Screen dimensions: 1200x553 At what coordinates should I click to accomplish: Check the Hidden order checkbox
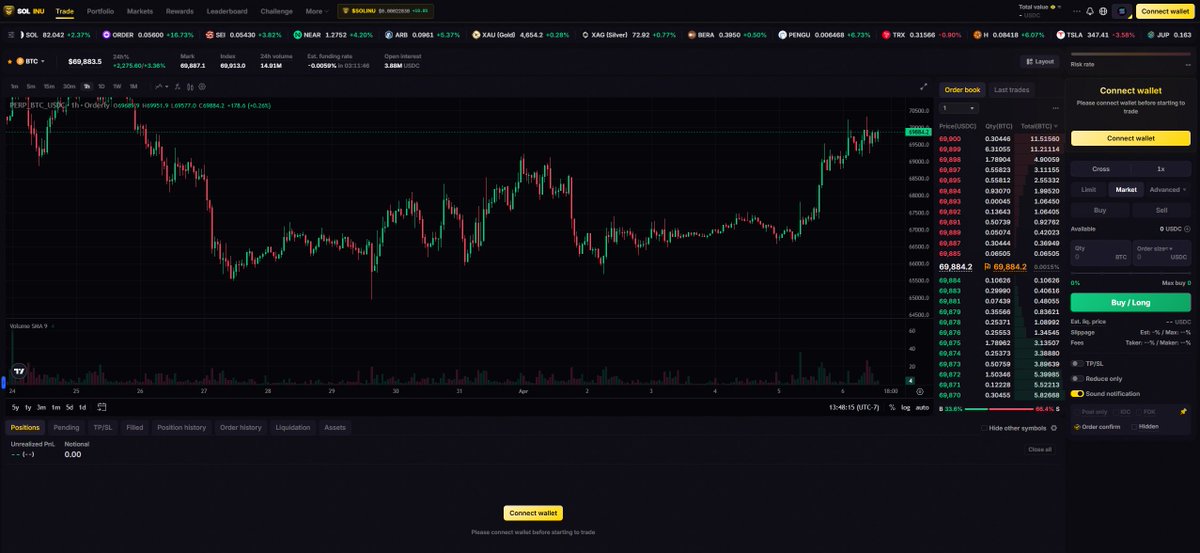point(1134,426)
